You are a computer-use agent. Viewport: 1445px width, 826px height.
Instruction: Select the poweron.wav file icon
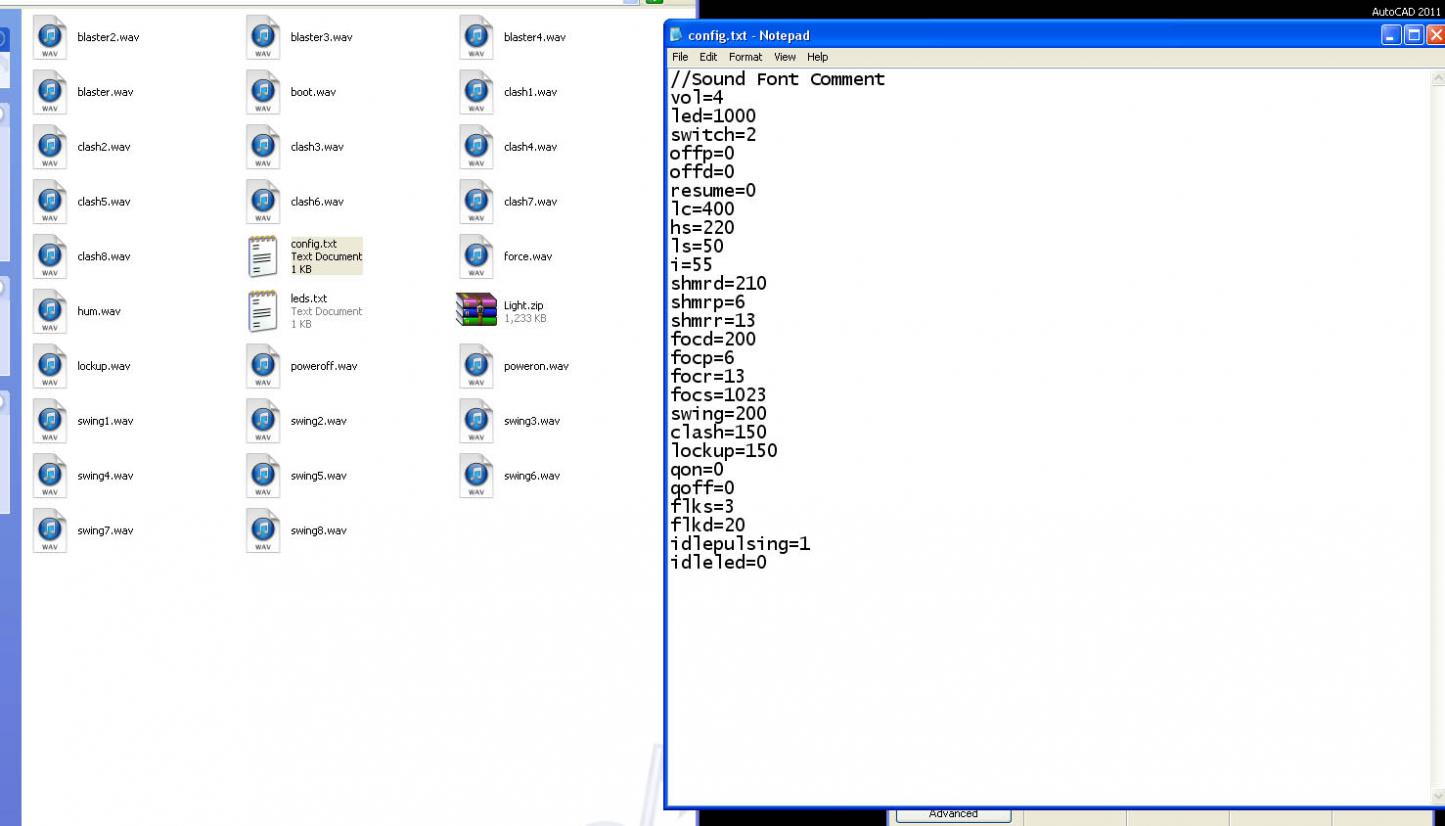[x=475, y=366]
